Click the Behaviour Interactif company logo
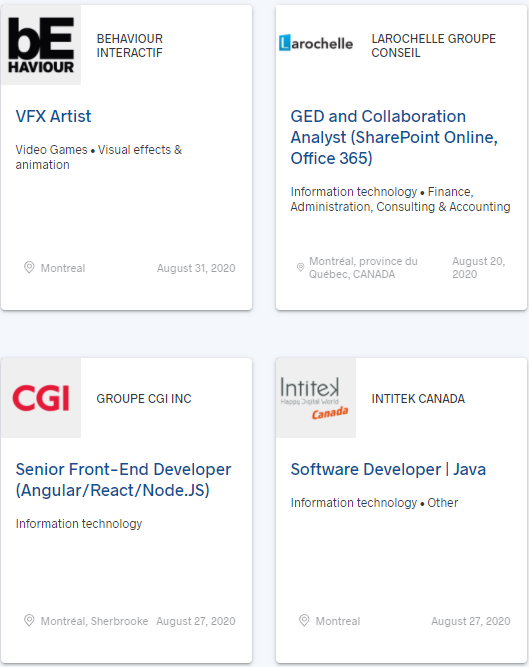The height and width of the screenshot is (667, 529). pos(41,45)
